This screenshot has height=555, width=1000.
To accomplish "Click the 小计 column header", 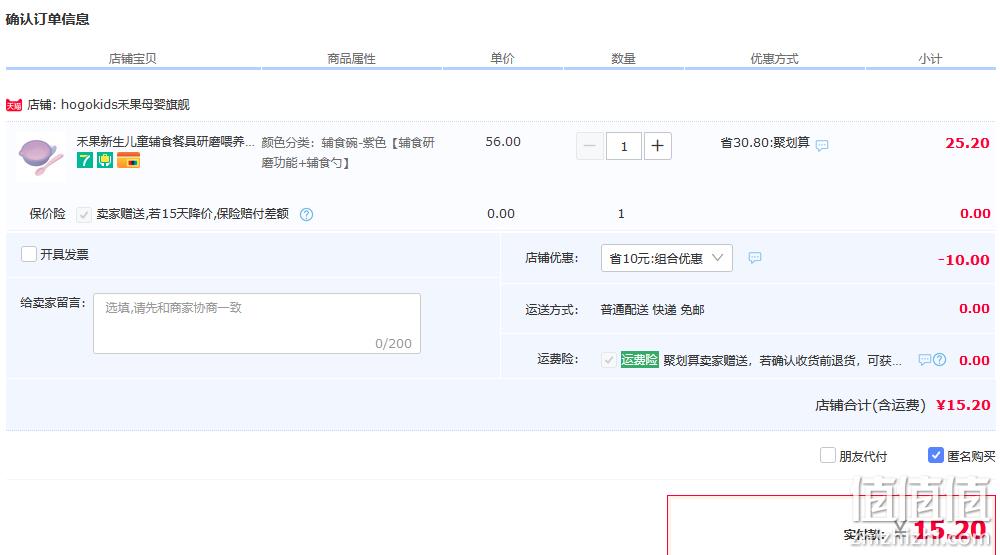I will click(930, 59).
